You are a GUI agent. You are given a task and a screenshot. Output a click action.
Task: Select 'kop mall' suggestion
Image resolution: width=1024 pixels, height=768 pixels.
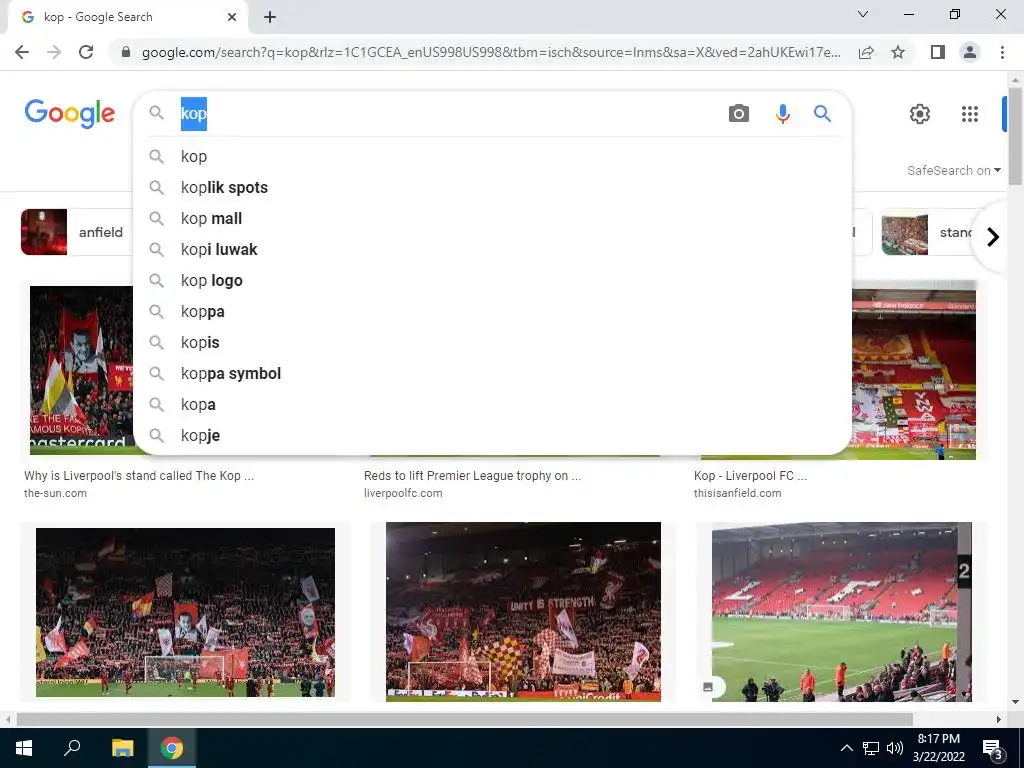[x=492, y=218]
